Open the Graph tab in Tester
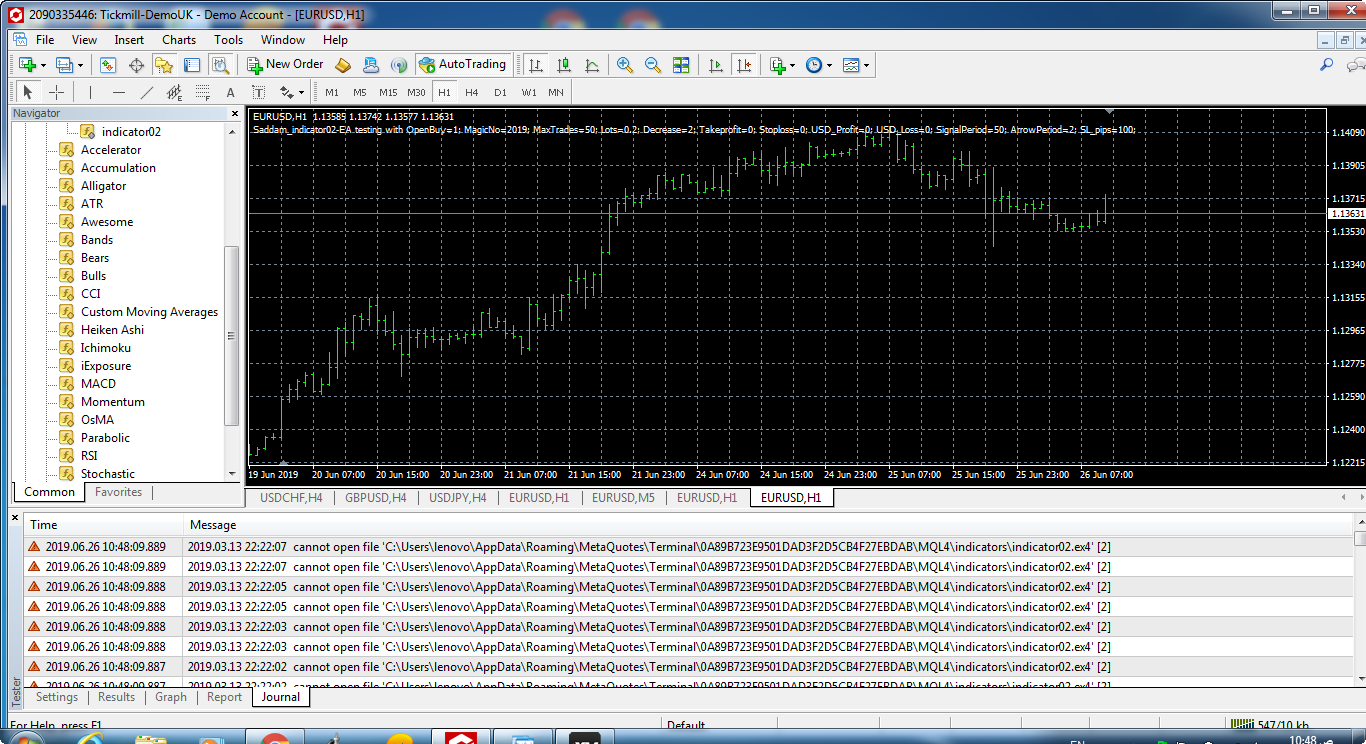 click(171, 697)
